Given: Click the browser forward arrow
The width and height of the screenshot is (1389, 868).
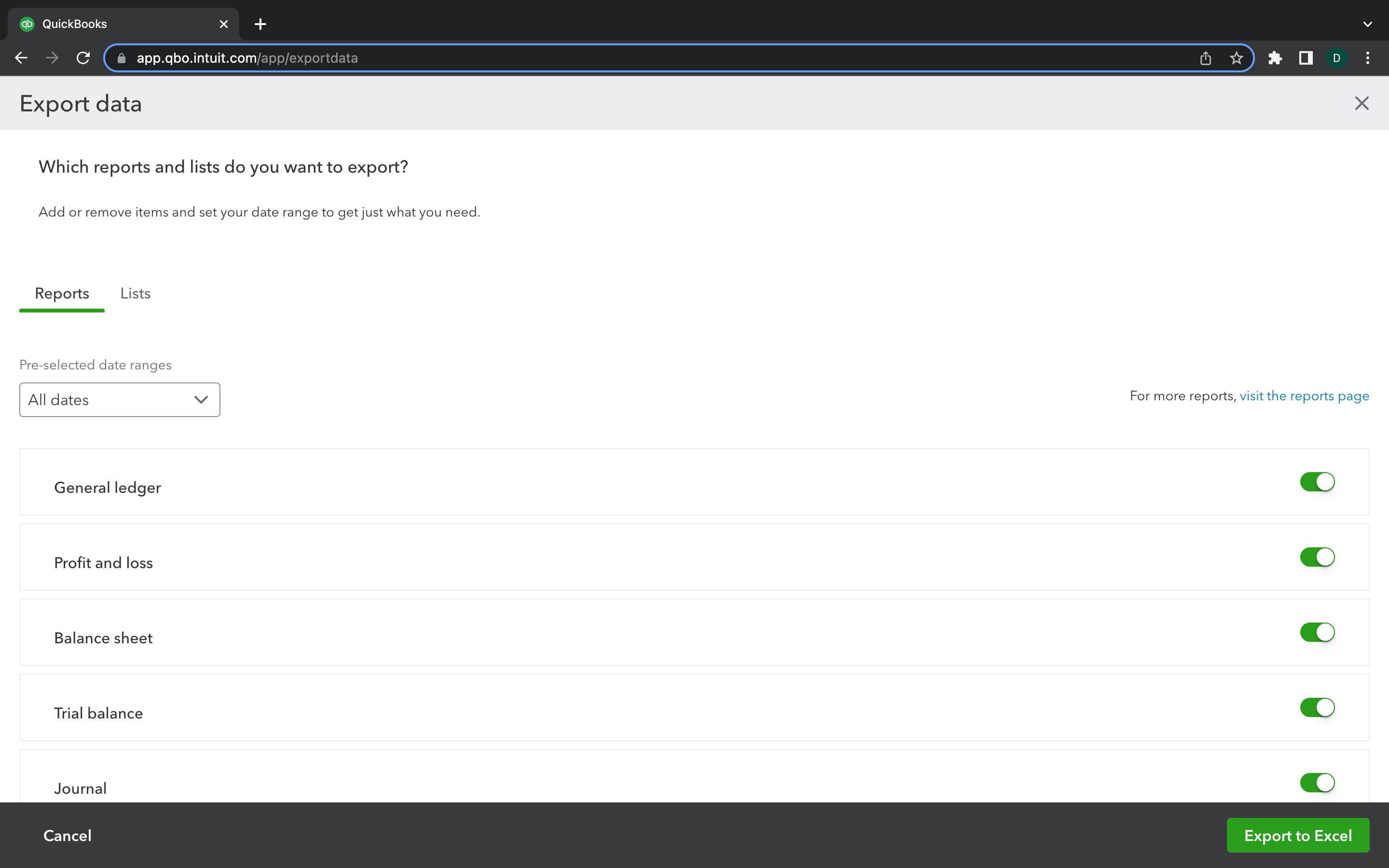Looking at the screenshot, I should 52,58.
